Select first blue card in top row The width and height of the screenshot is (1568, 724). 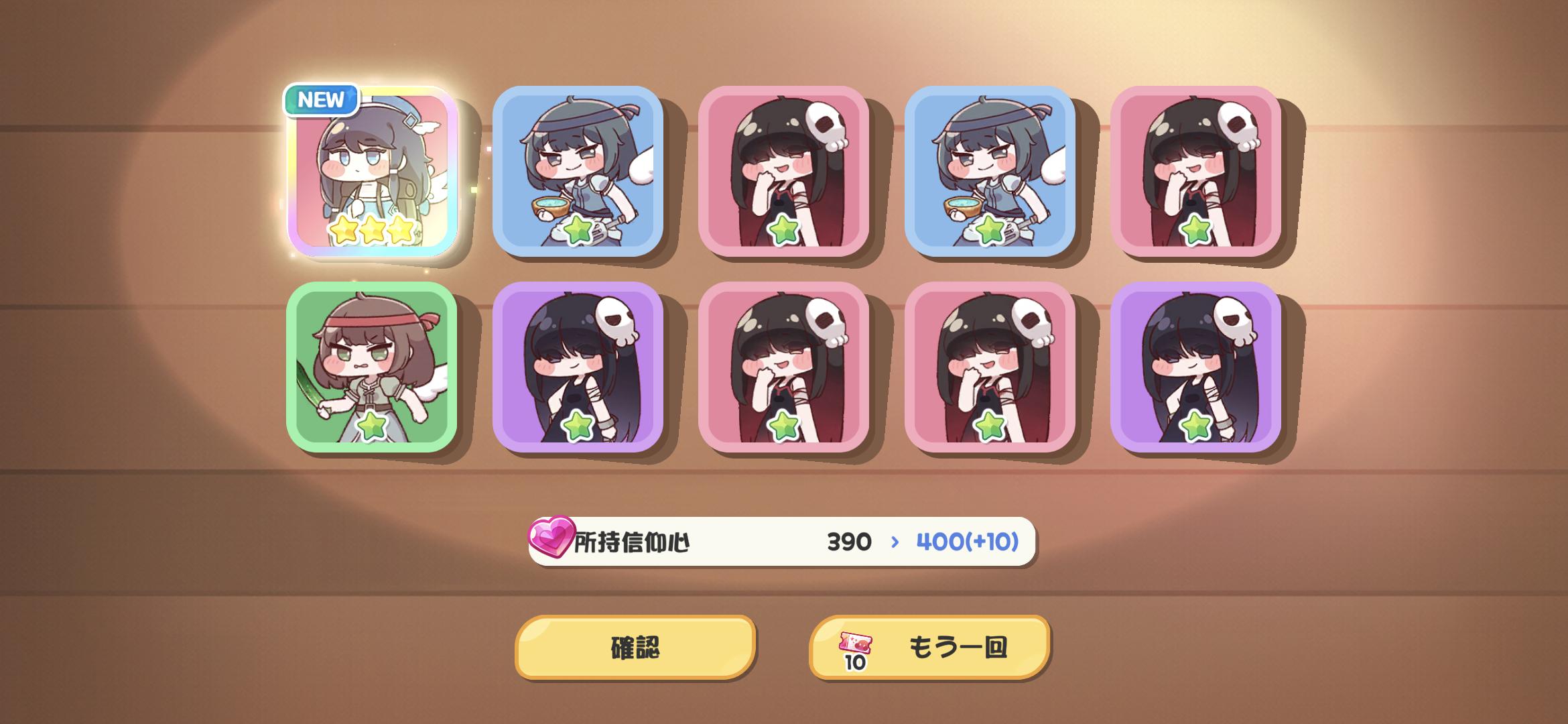578,171
